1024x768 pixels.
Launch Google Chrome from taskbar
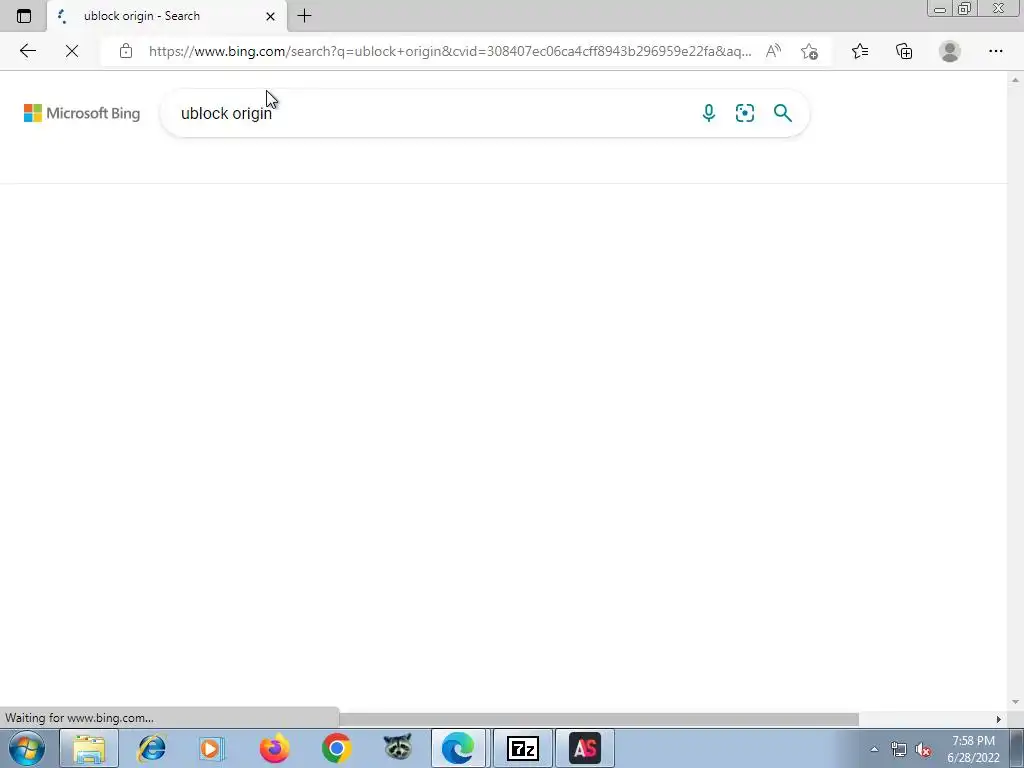pyautogui.click(x=336, y=748)
